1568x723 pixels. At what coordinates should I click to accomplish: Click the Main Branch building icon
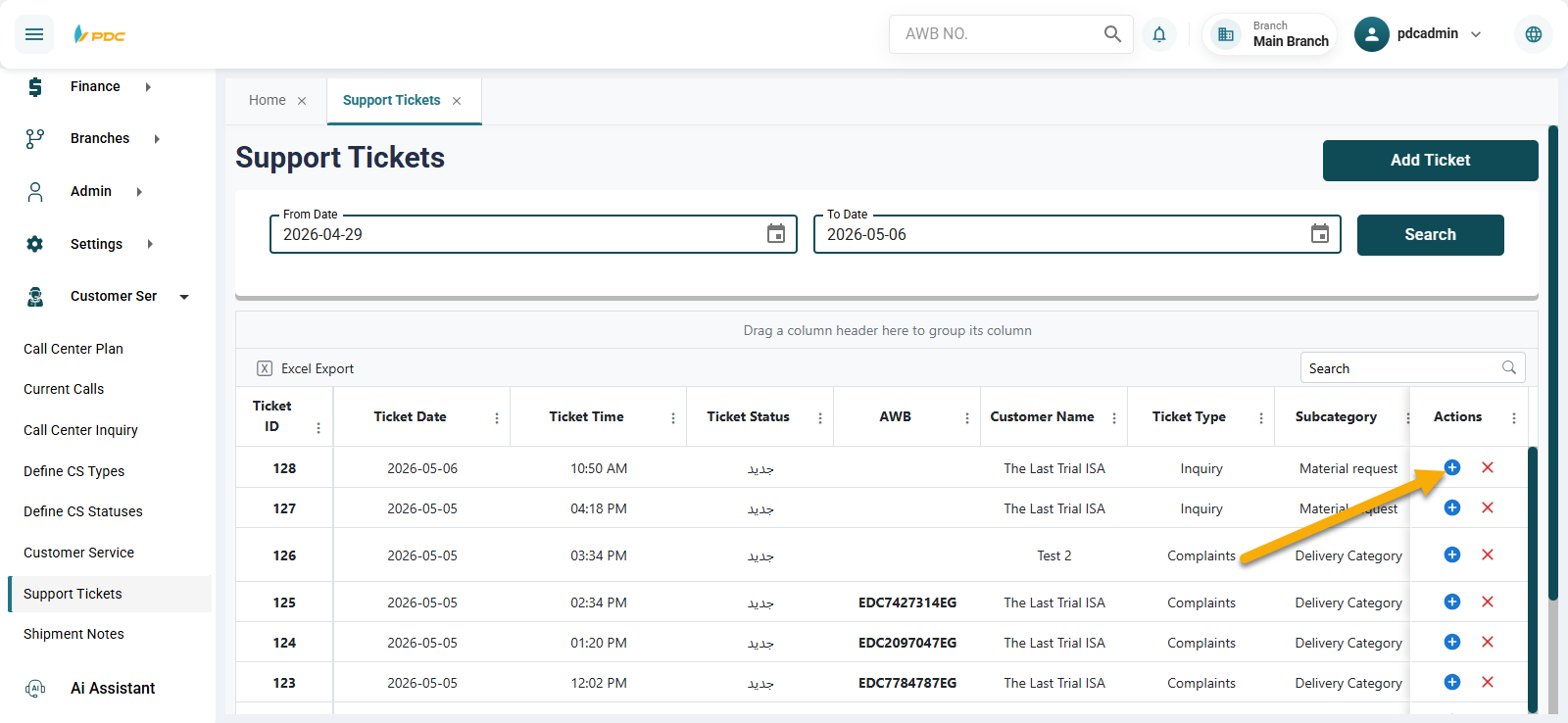point(1226,34)
